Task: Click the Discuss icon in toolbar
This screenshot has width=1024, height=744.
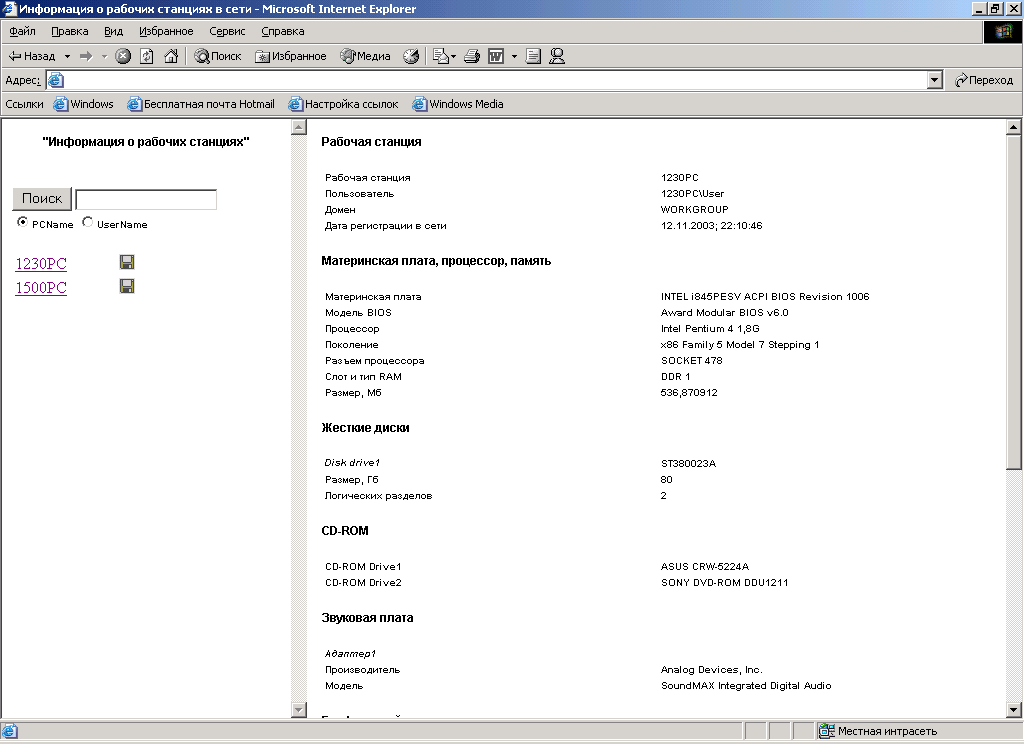Action: [534, 56]
